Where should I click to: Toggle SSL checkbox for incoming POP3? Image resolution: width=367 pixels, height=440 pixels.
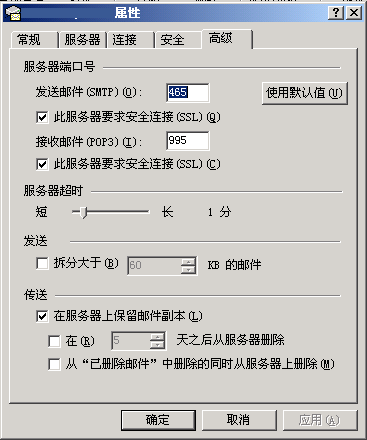42,164
